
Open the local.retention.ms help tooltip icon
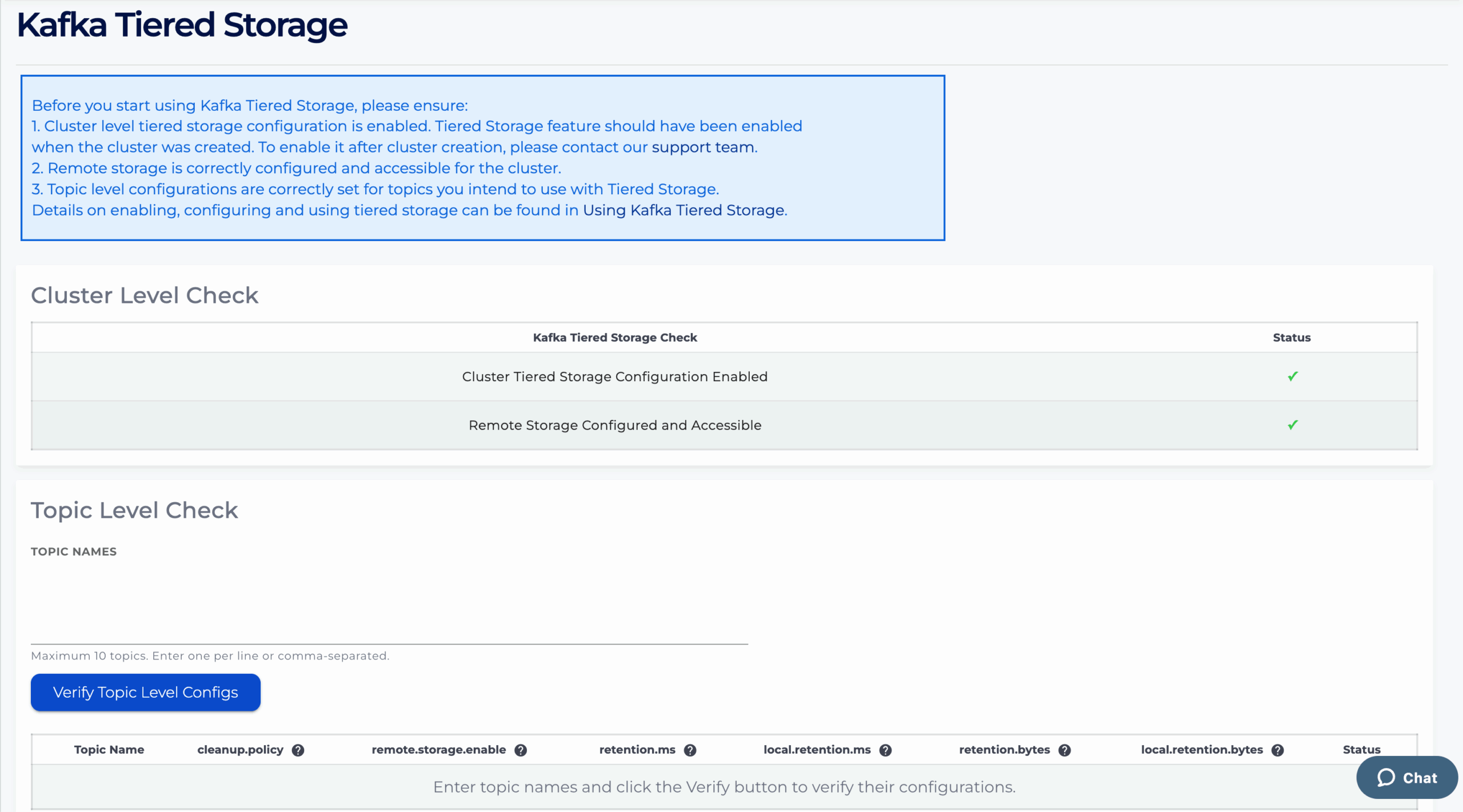click(x=885, y=750)
